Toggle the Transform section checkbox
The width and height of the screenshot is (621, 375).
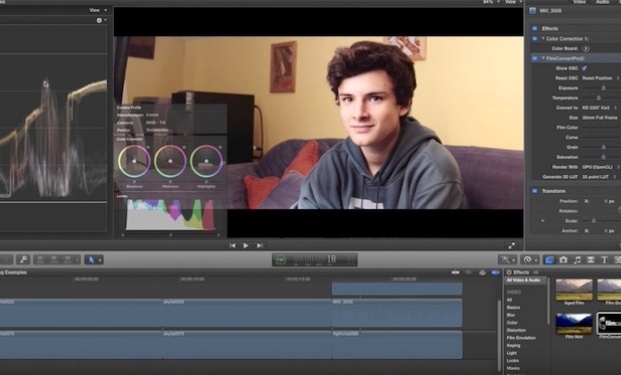pos(534,191)
